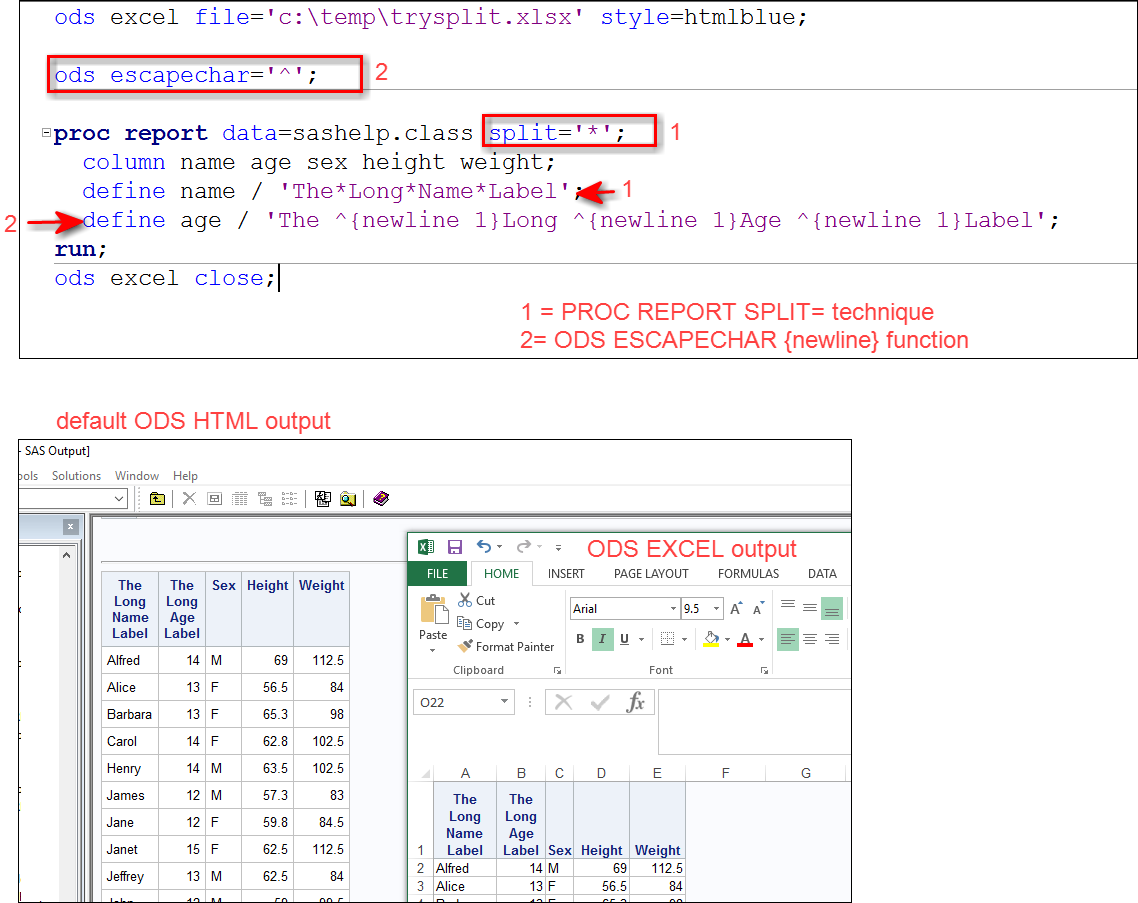Screen dimensions: 1138x903
Task: Toggle Bold formatting in Excel
Action: 581,639
